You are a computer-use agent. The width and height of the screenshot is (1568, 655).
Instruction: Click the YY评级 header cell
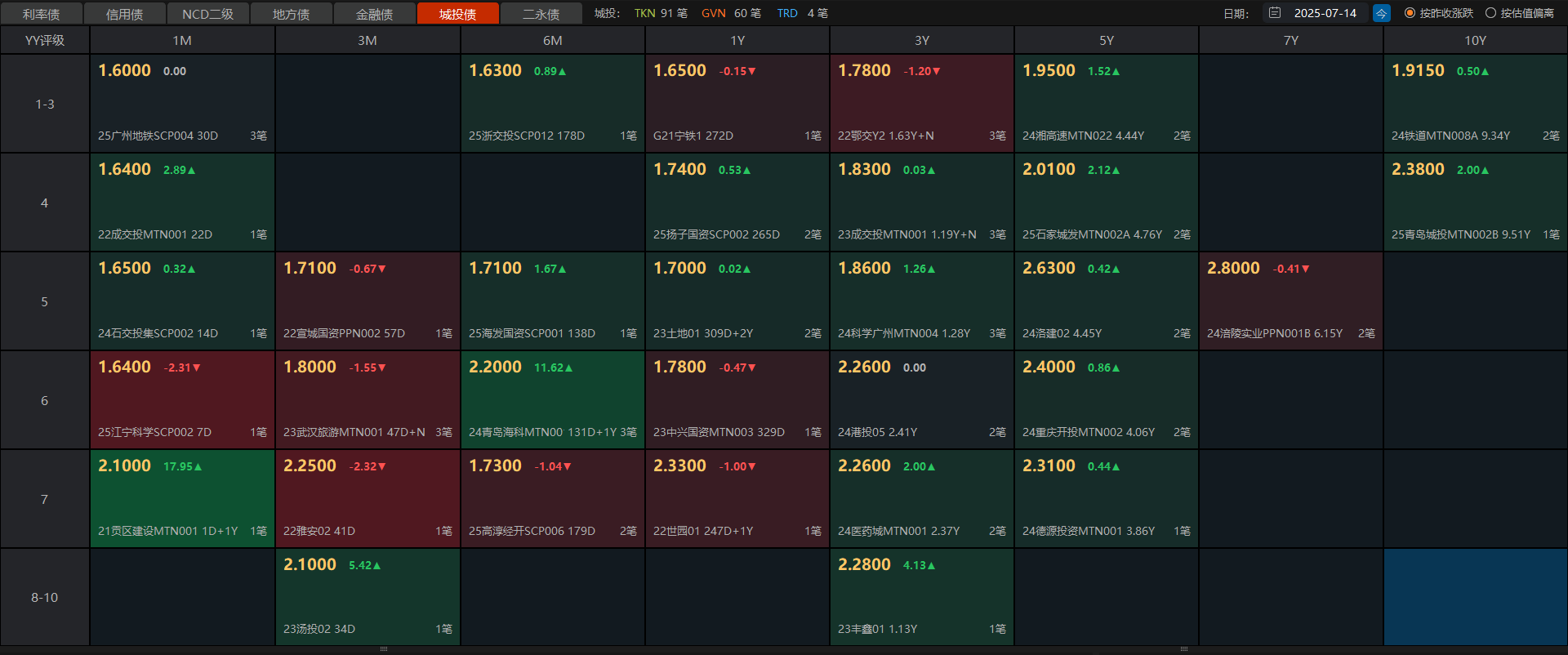pos(45,40)
